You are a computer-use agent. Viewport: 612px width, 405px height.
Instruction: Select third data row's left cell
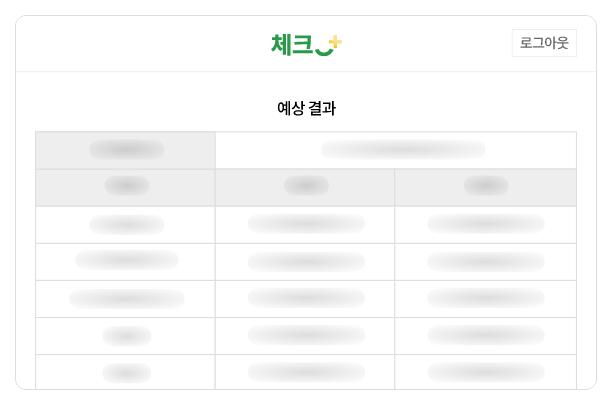[x=126, y=298]
